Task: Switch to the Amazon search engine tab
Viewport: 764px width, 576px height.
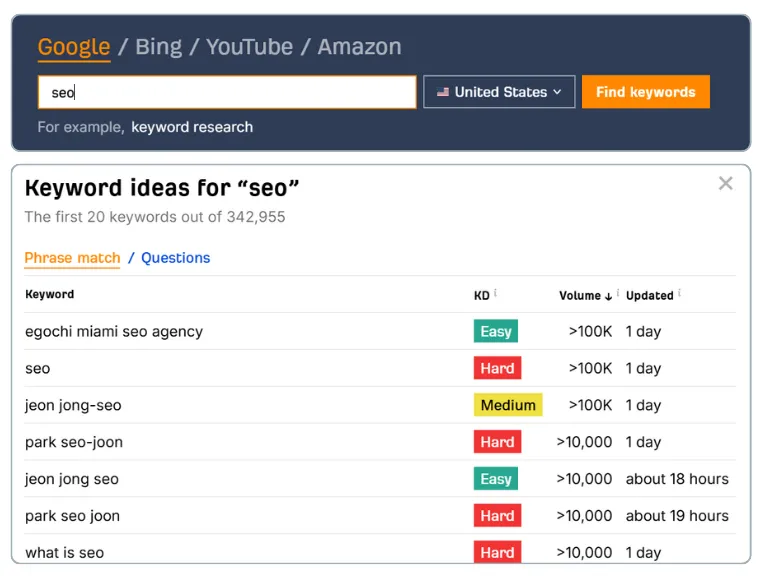Action: point(360,47)
